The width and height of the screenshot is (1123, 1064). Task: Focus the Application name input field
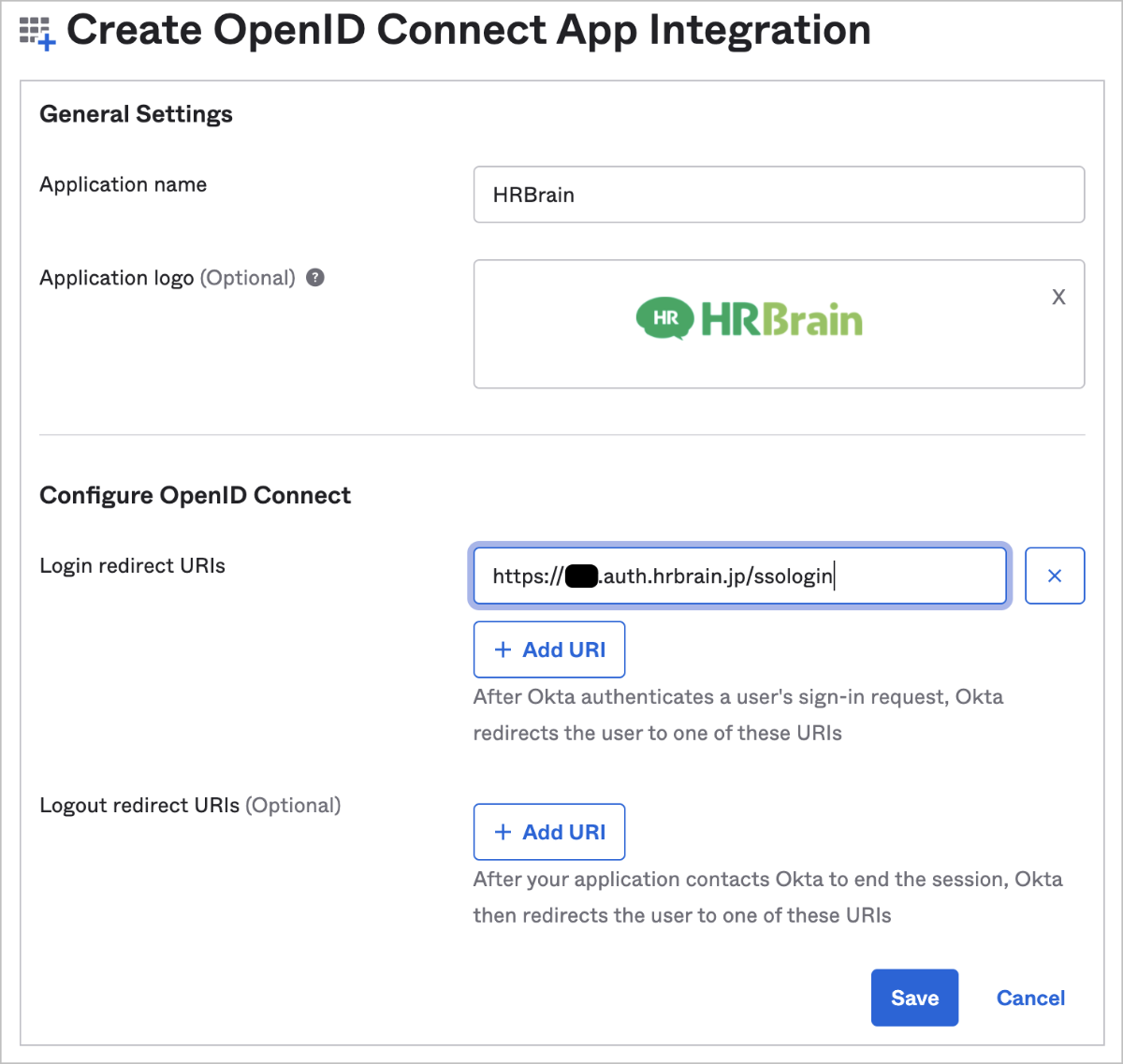[x=778, y=195]
